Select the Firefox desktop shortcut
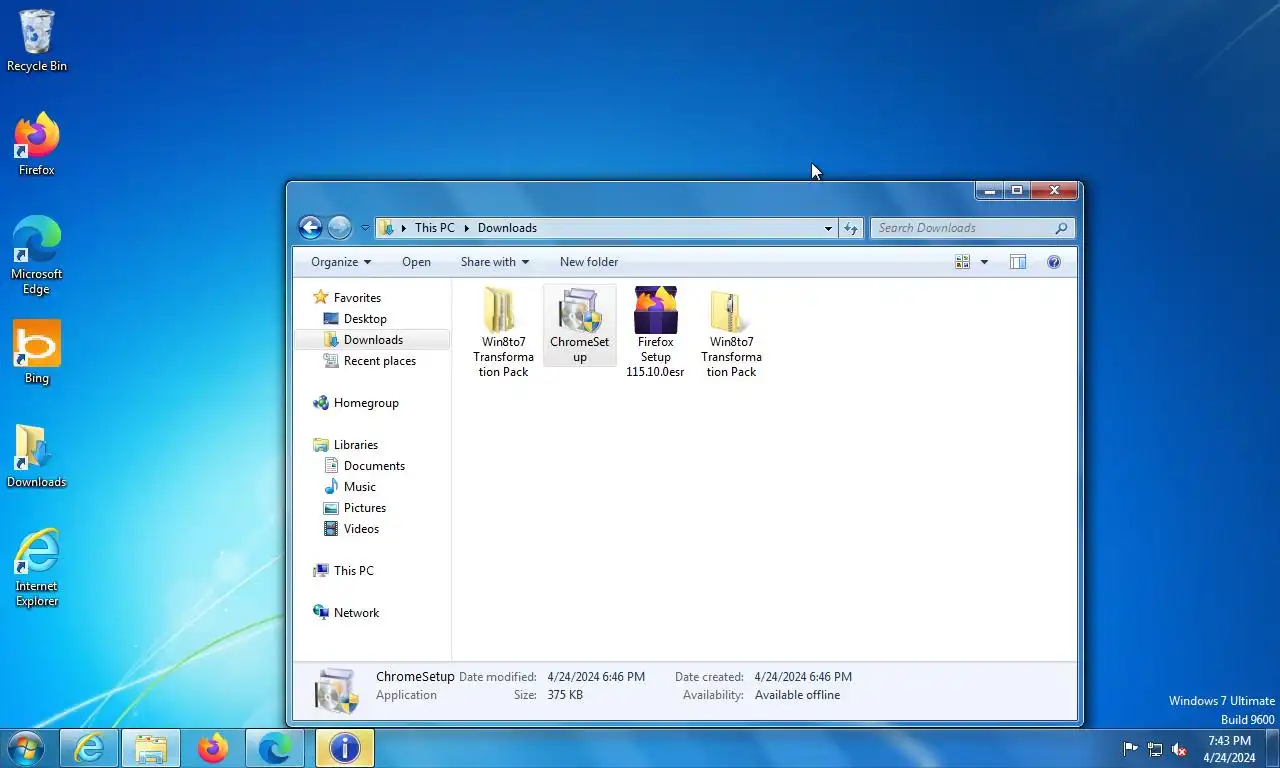Viewport: 1280px width, 768px height. [37, 145]
